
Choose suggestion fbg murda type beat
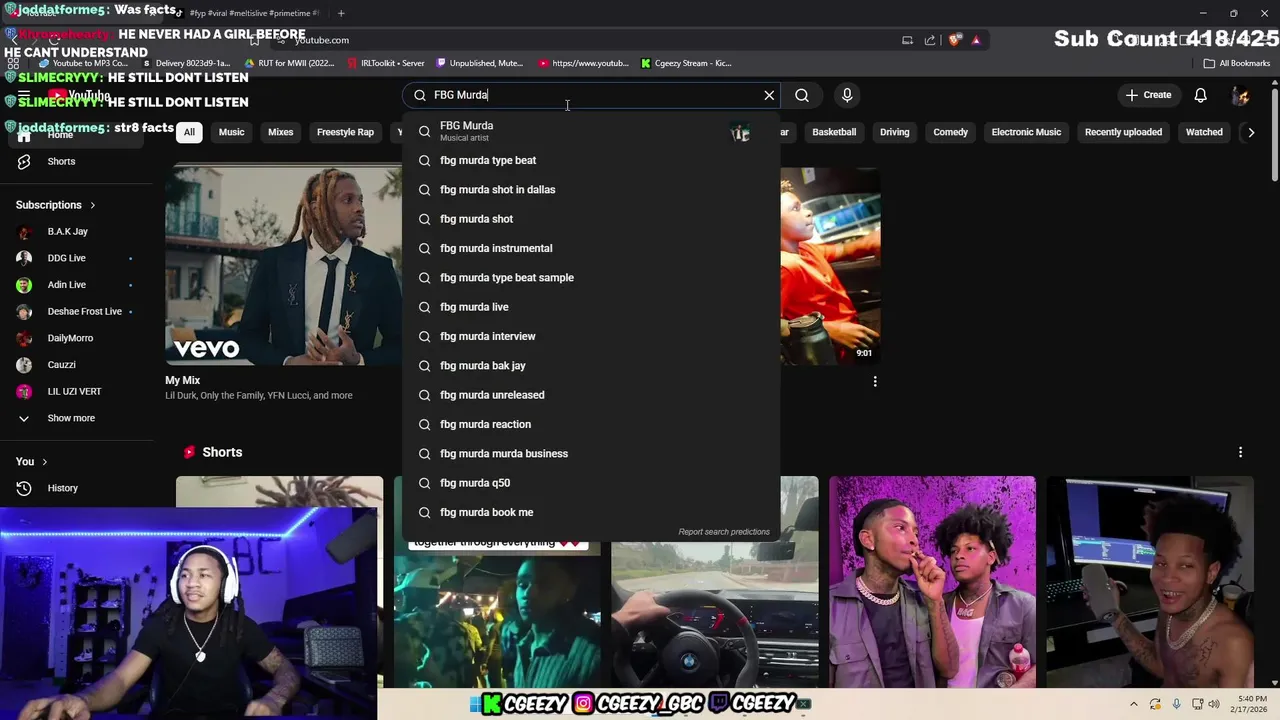(591, 160)
